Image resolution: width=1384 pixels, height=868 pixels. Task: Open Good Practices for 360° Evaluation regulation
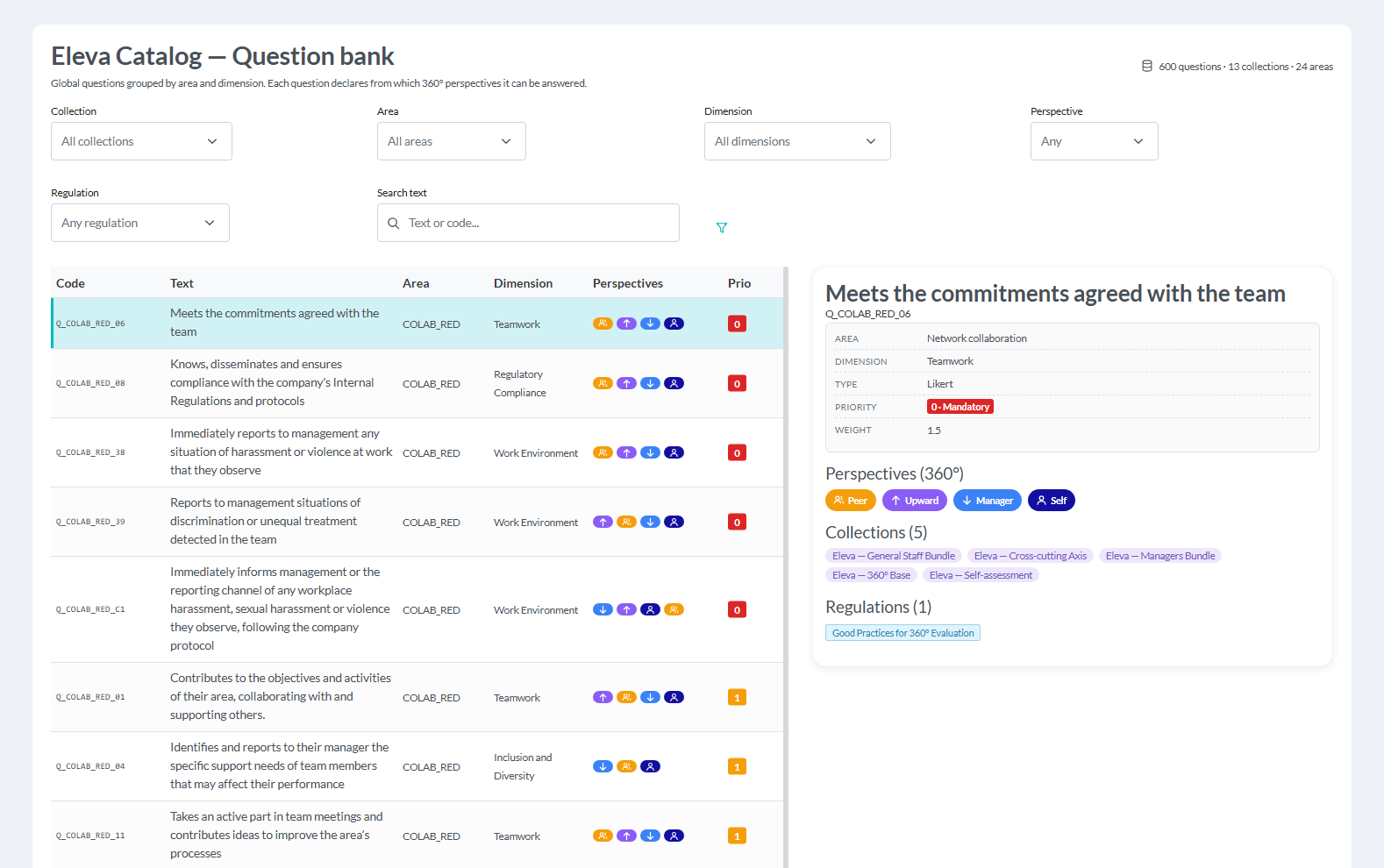tap(902, 633)
